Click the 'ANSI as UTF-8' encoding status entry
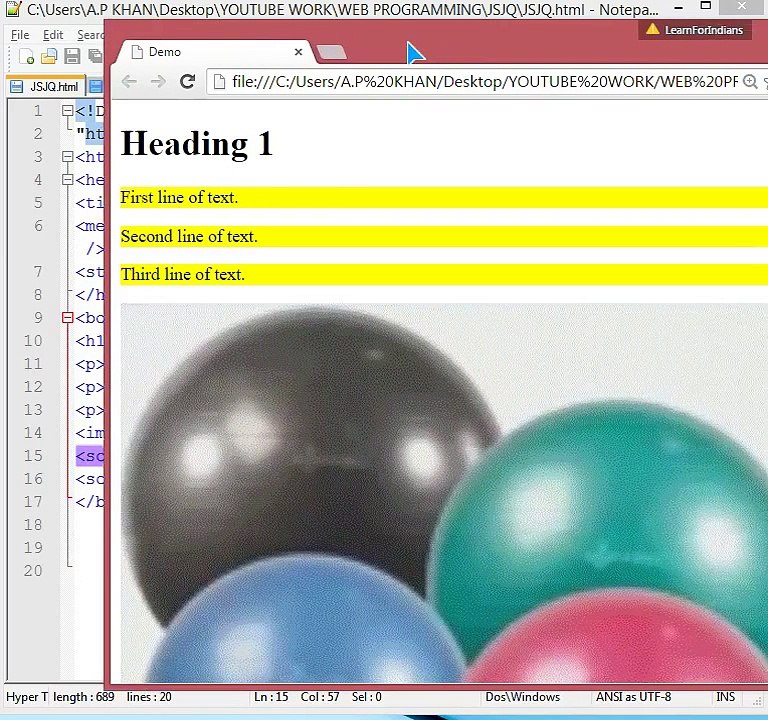This screenshot has width=768, height=720. pyautogui.click(x=633, y=697)
